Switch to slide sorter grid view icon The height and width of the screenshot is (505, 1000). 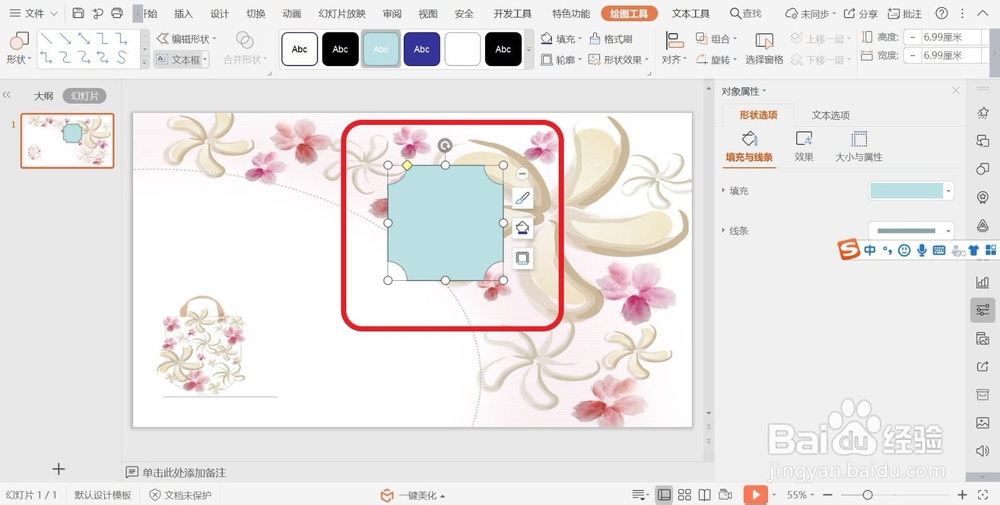click(x=684, y=495)
